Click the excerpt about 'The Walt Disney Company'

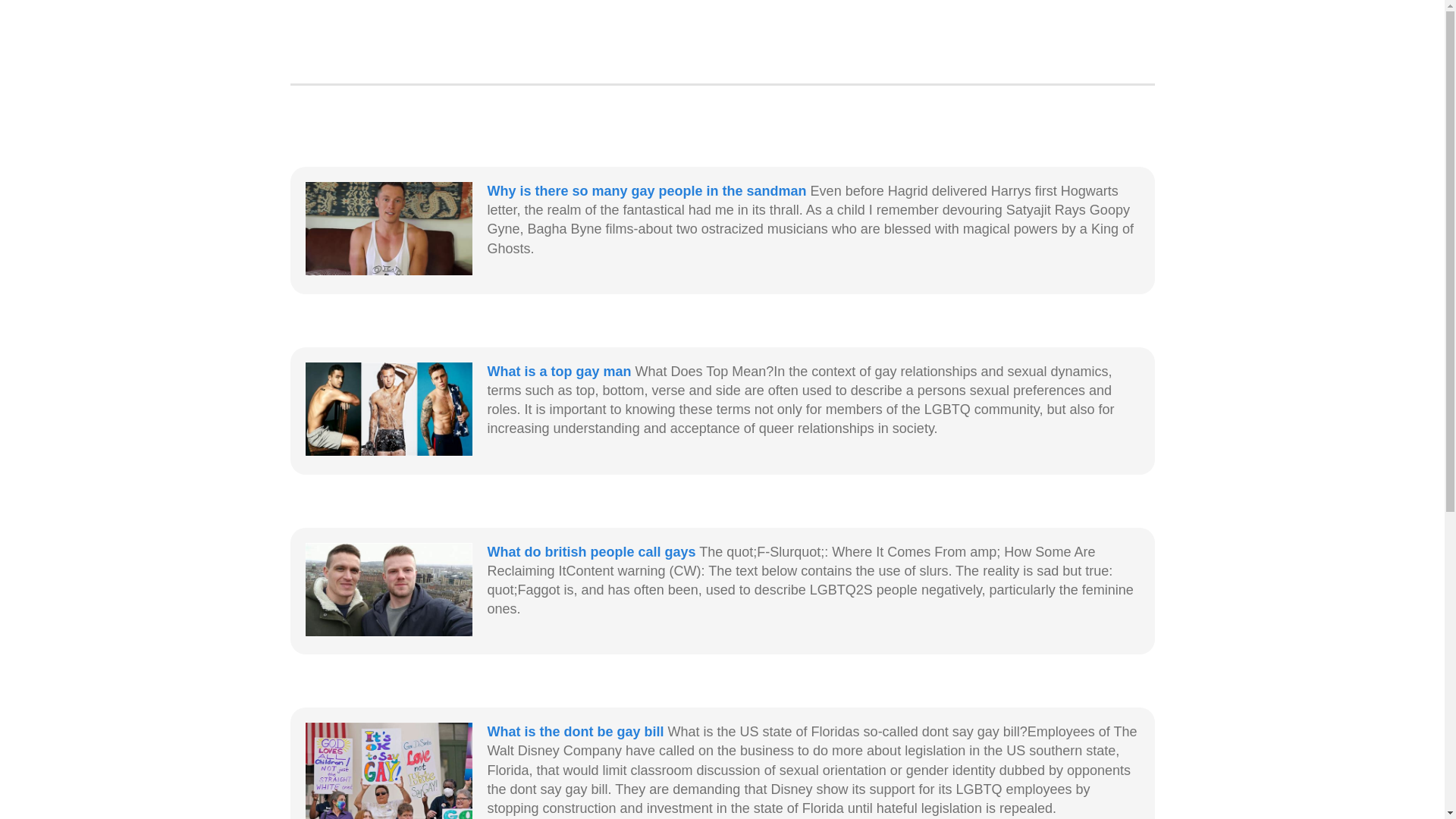point(813,770)
